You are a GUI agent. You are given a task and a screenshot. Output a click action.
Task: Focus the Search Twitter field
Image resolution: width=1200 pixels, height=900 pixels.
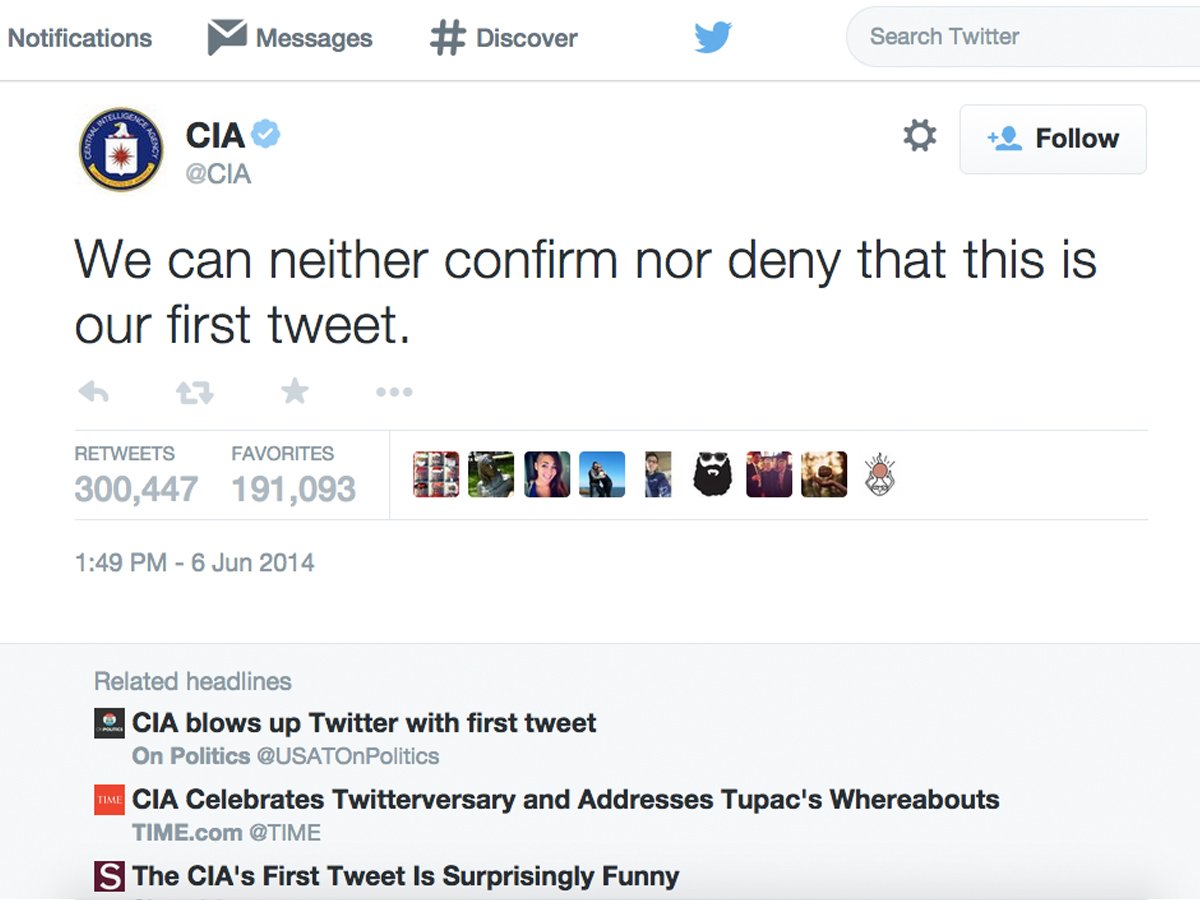1020,37
